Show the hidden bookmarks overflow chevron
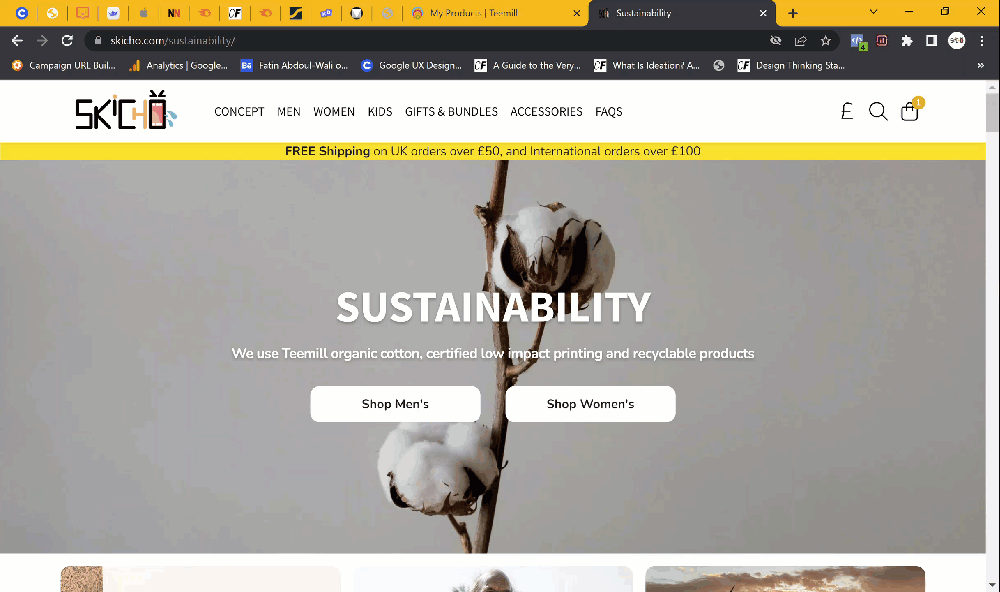 (981, 65)
